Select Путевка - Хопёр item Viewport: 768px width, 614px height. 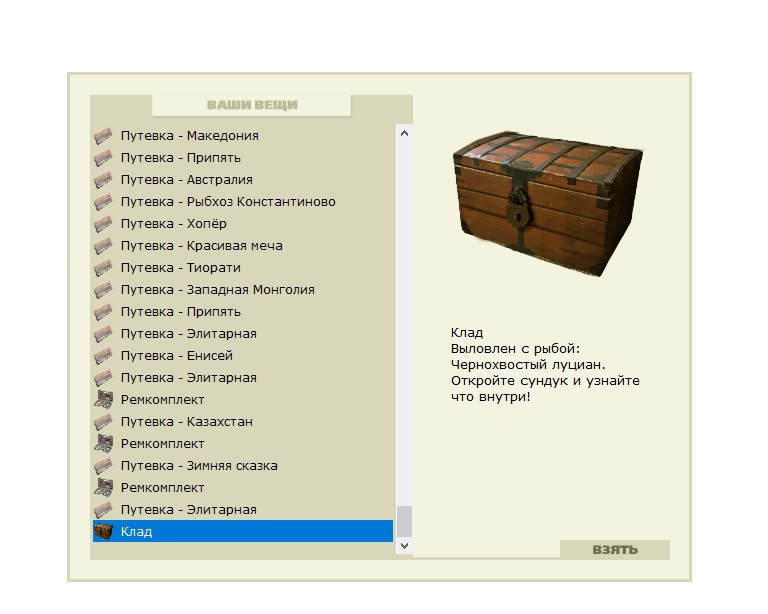point(243,224)
